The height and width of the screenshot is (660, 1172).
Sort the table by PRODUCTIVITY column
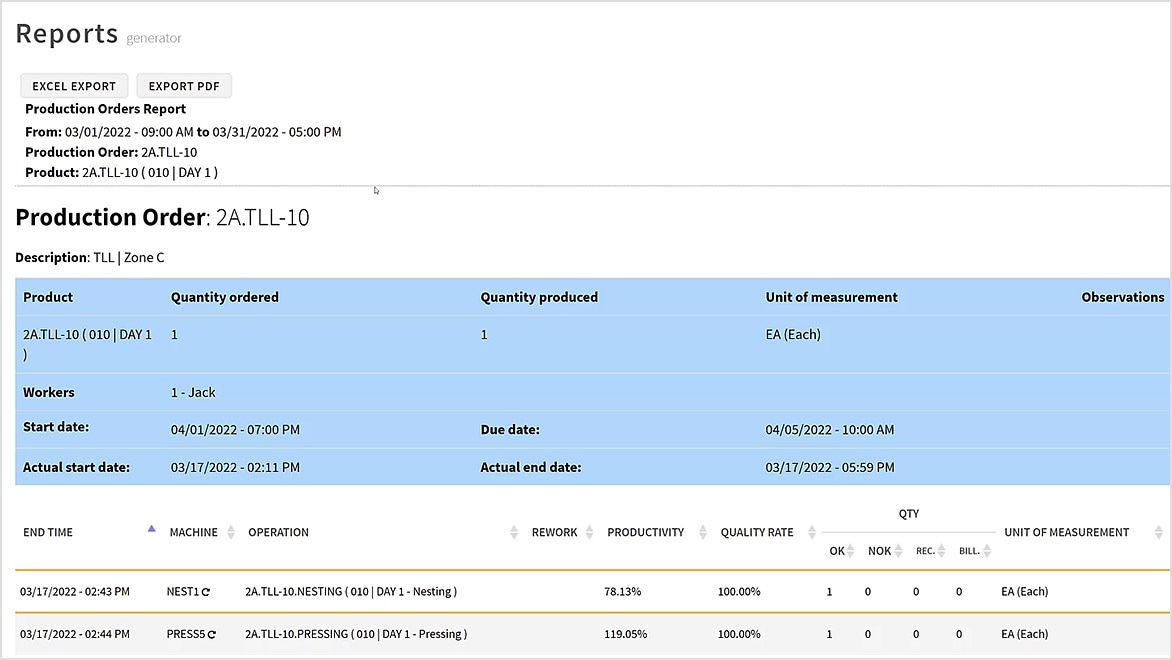coord(702,531)
